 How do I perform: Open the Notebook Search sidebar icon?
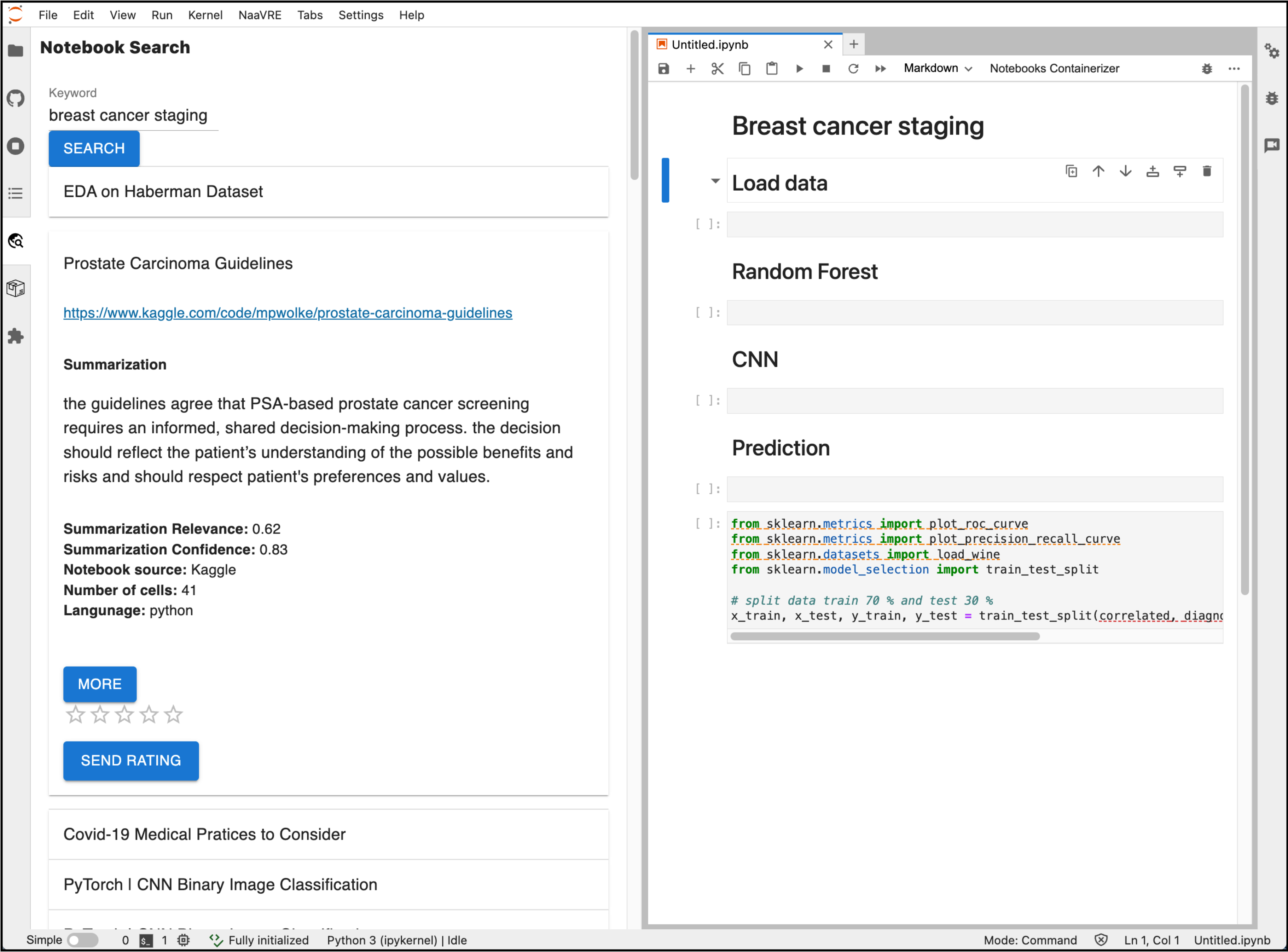pos(16,241)
